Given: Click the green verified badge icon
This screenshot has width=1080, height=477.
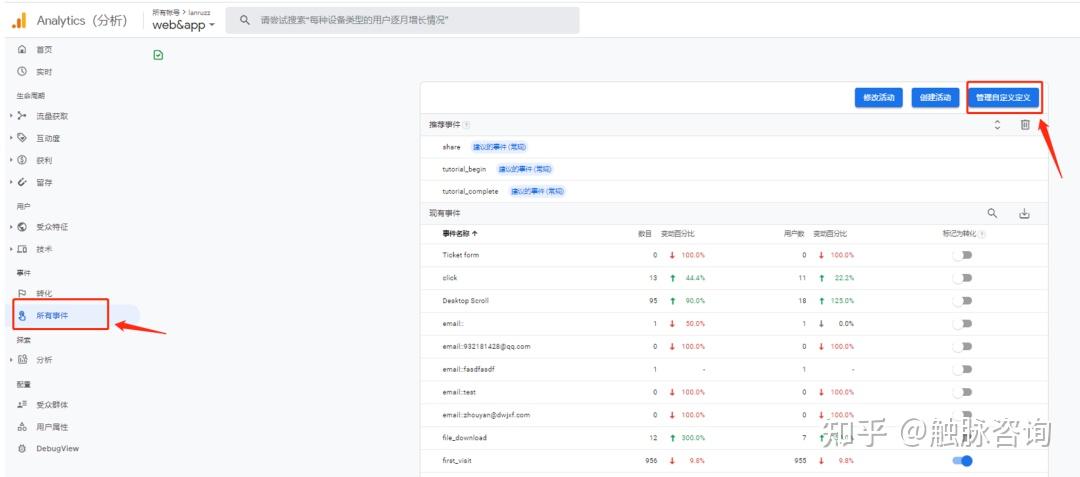Looking at the screenshot, I should 158,55.
